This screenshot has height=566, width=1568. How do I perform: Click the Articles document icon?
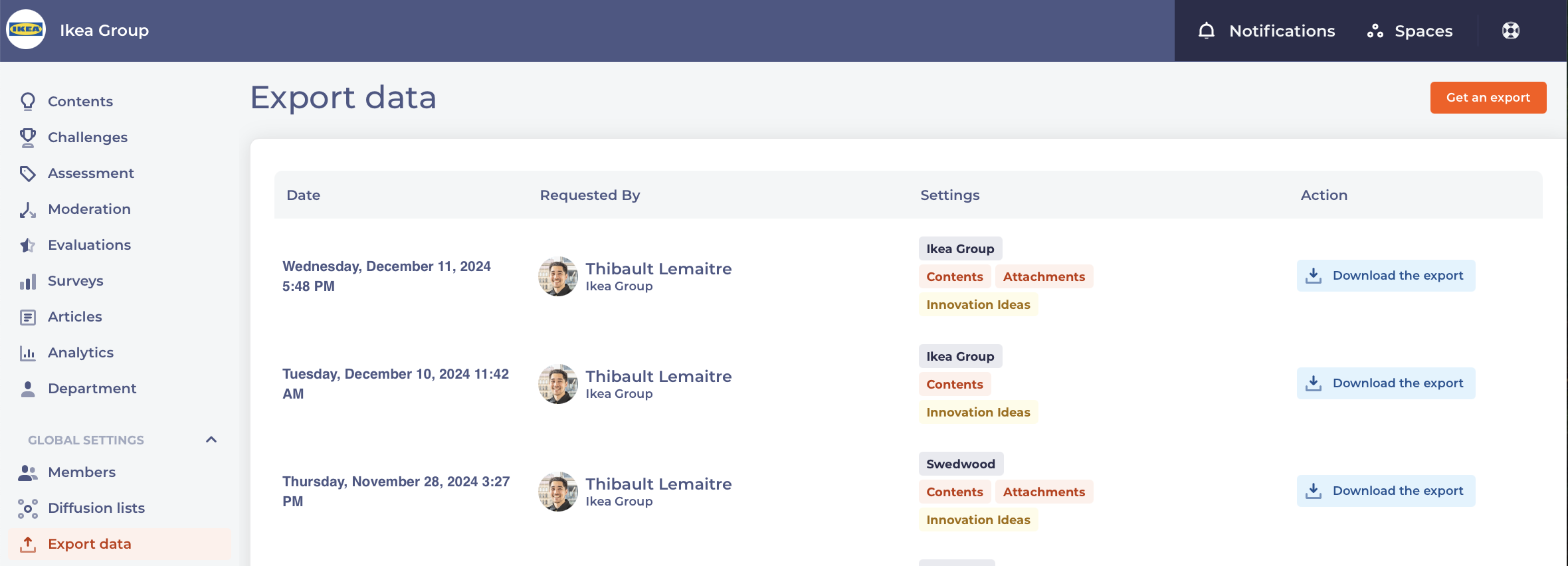(28, 317)
